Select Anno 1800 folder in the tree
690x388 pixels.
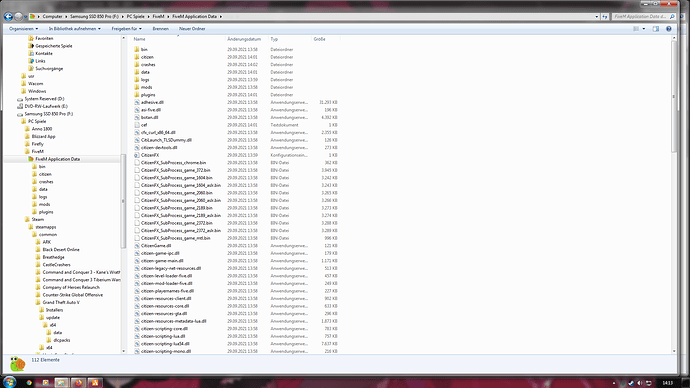[42, 129]
